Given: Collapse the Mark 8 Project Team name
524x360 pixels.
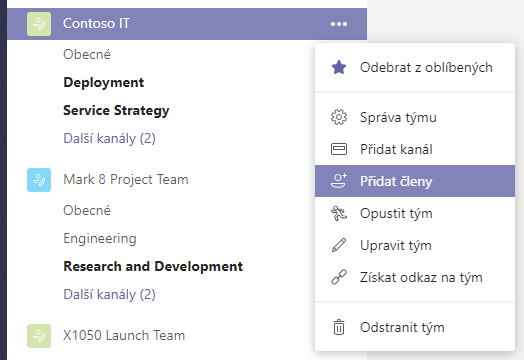Looking at the screenshot, I should click(126, 179).
